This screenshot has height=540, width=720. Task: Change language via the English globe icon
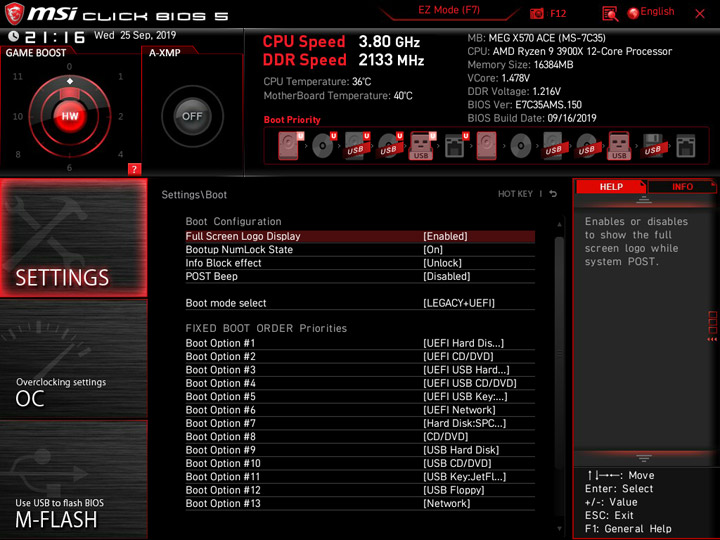tap(651, 12)
